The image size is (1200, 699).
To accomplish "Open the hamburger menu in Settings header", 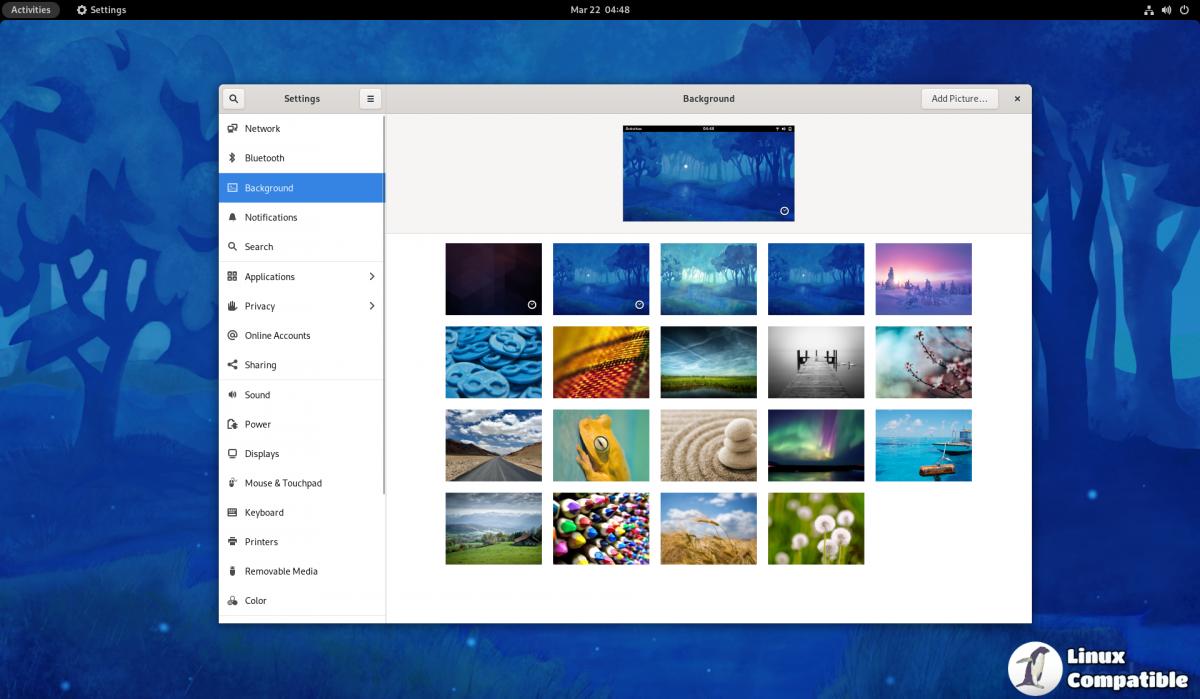I will pyautogui.click(x=370, y=99).
